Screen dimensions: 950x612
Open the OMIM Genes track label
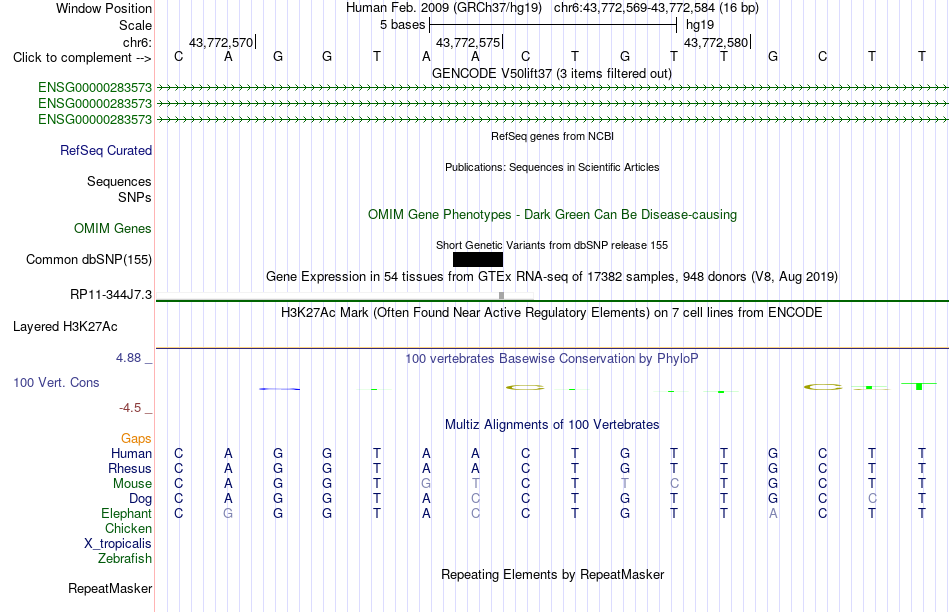coord(113,228)
